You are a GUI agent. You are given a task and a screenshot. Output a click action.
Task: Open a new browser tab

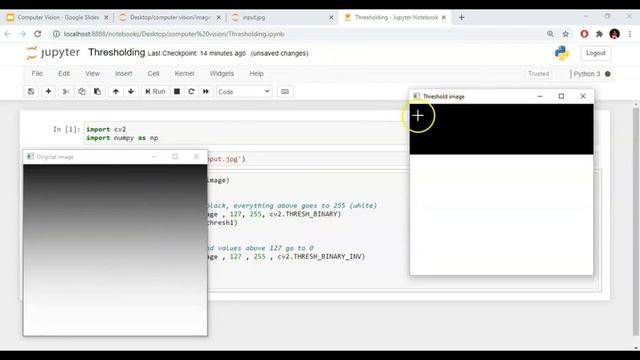coord(461,18)
